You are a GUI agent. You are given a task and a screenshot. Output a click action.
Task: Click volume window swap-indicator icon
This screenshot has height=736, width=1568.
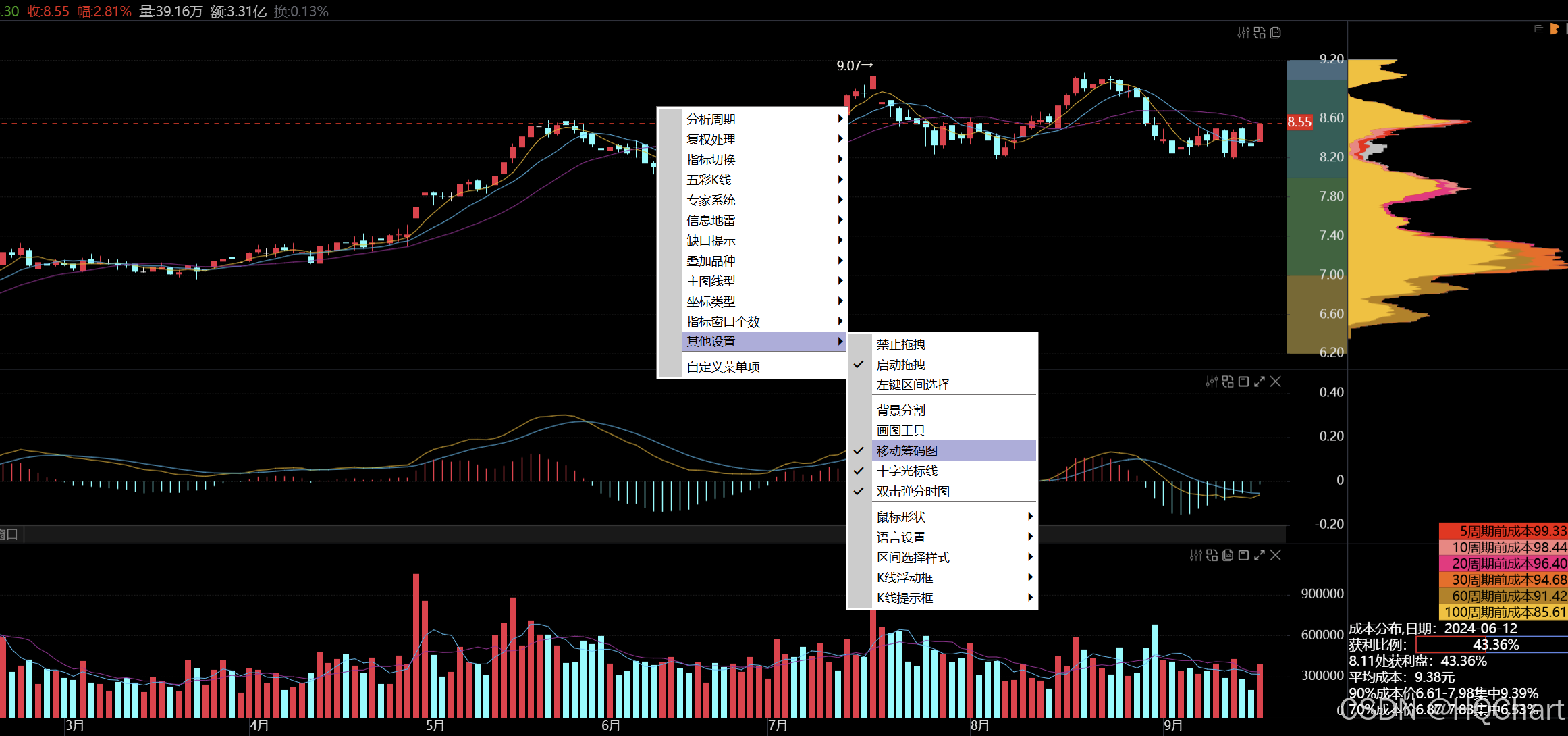click(1212, 555)
